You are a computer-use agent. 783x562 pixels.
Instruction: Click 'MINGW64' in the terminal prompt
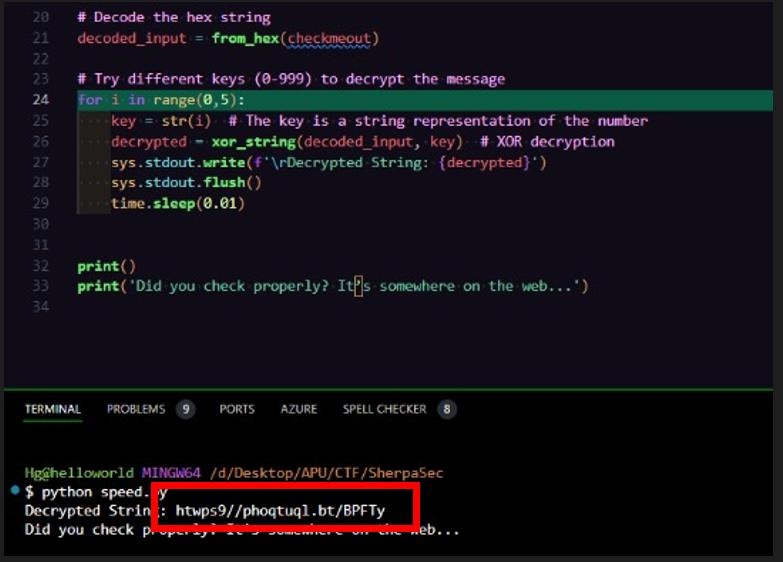(x=171, y=473)
